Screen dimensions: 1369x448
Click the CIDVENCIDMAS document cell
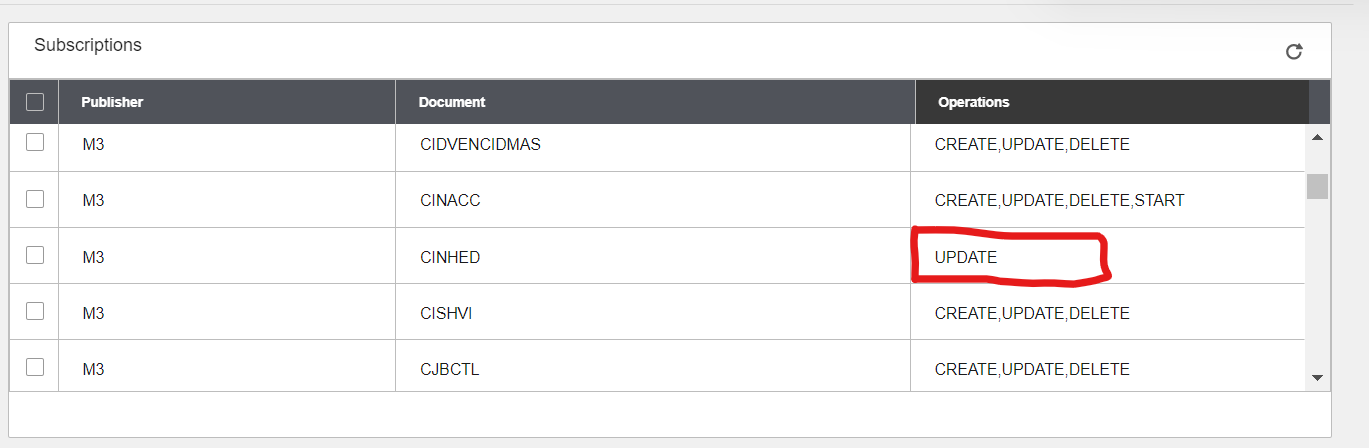(x=653, y=145)
